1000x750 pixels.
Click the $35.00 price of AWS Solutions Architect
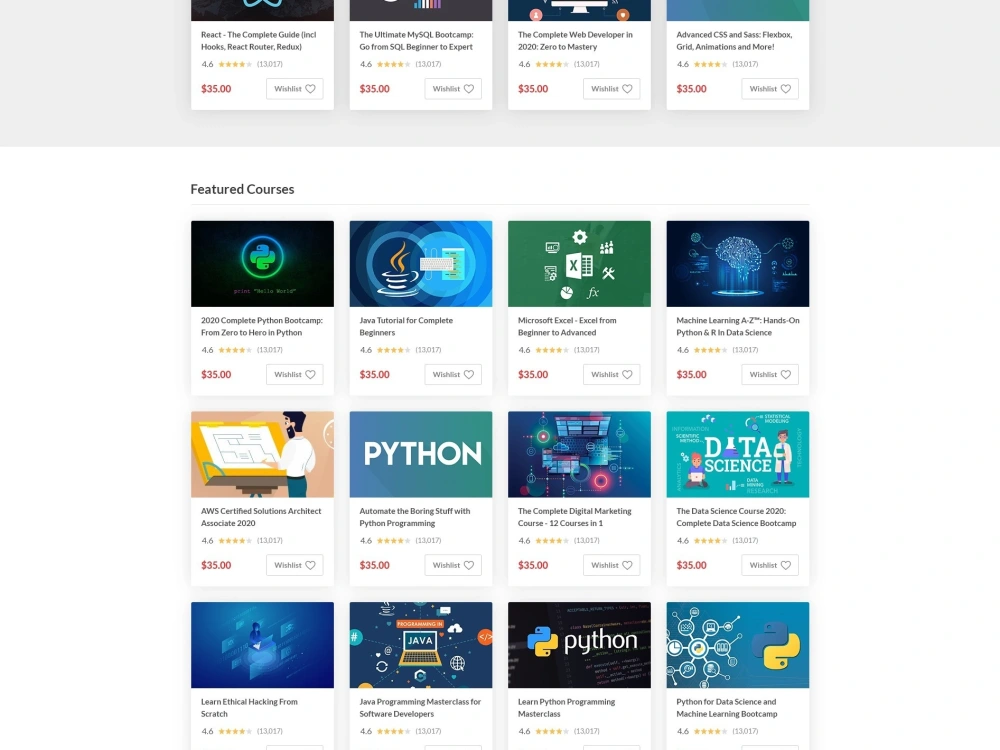(216, 566)
